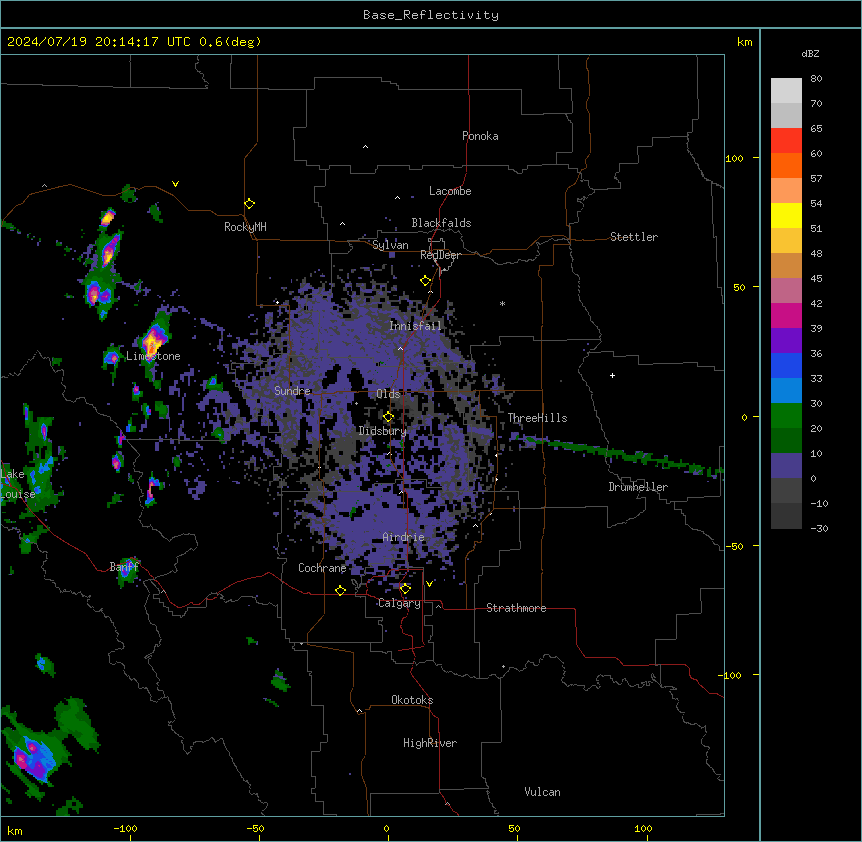
Task: Click the Olds city label
Action: [x=388, y=394]
